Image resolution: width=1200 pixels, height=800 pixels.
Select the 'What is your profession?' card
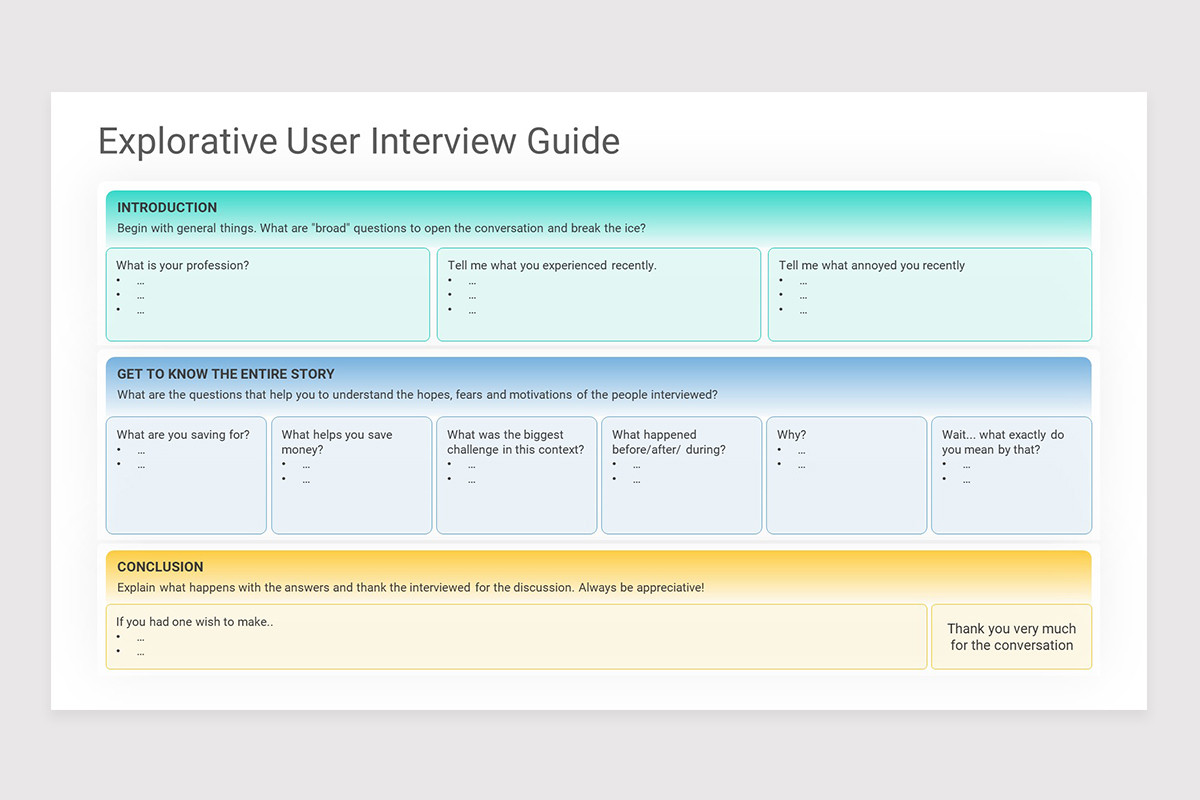pyautogui.click(x=268, y=295)
